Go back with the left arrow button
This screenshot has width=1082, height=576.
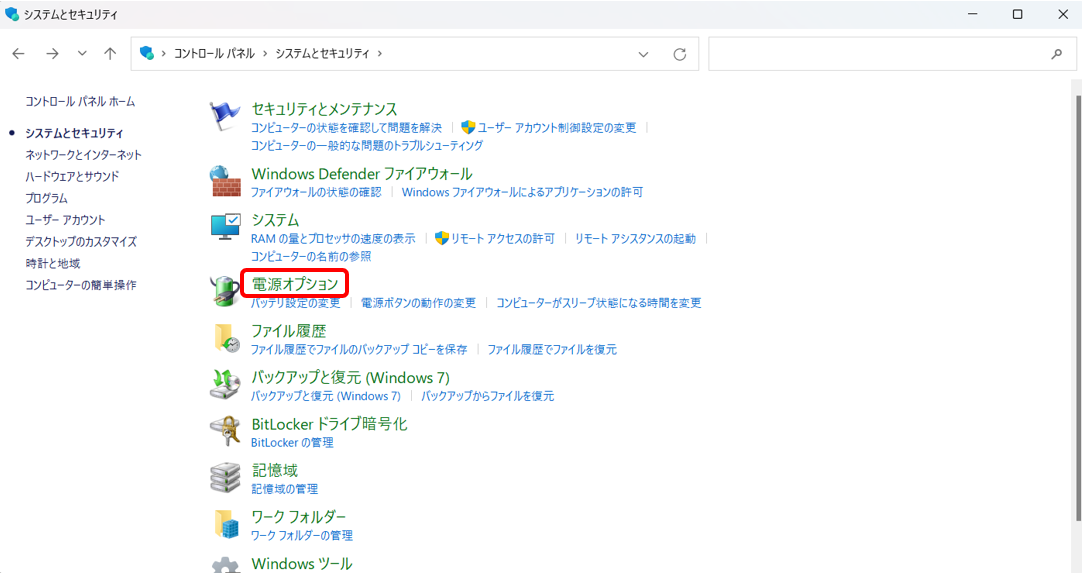point(19,53)
